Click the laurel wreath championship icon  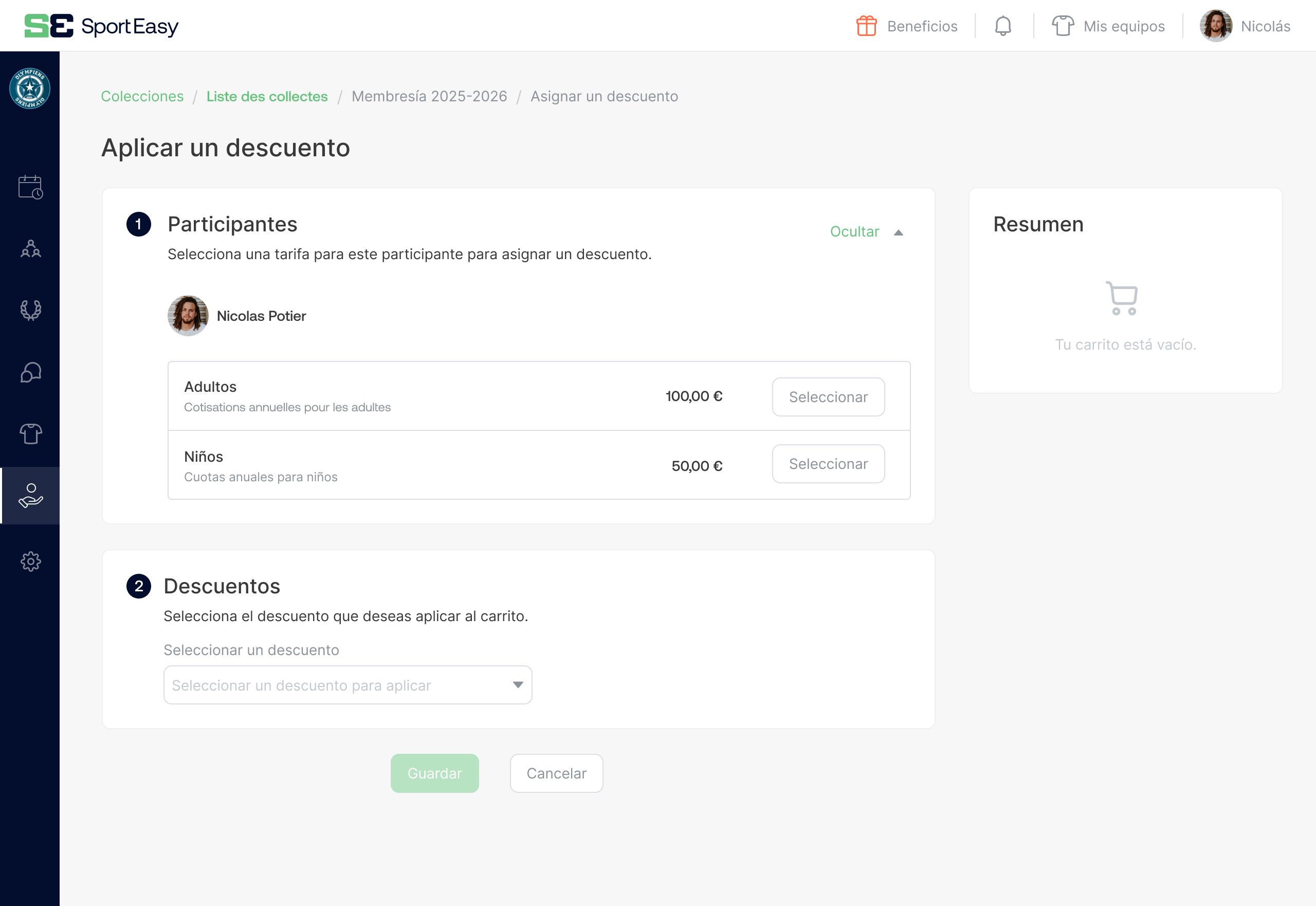31,310
